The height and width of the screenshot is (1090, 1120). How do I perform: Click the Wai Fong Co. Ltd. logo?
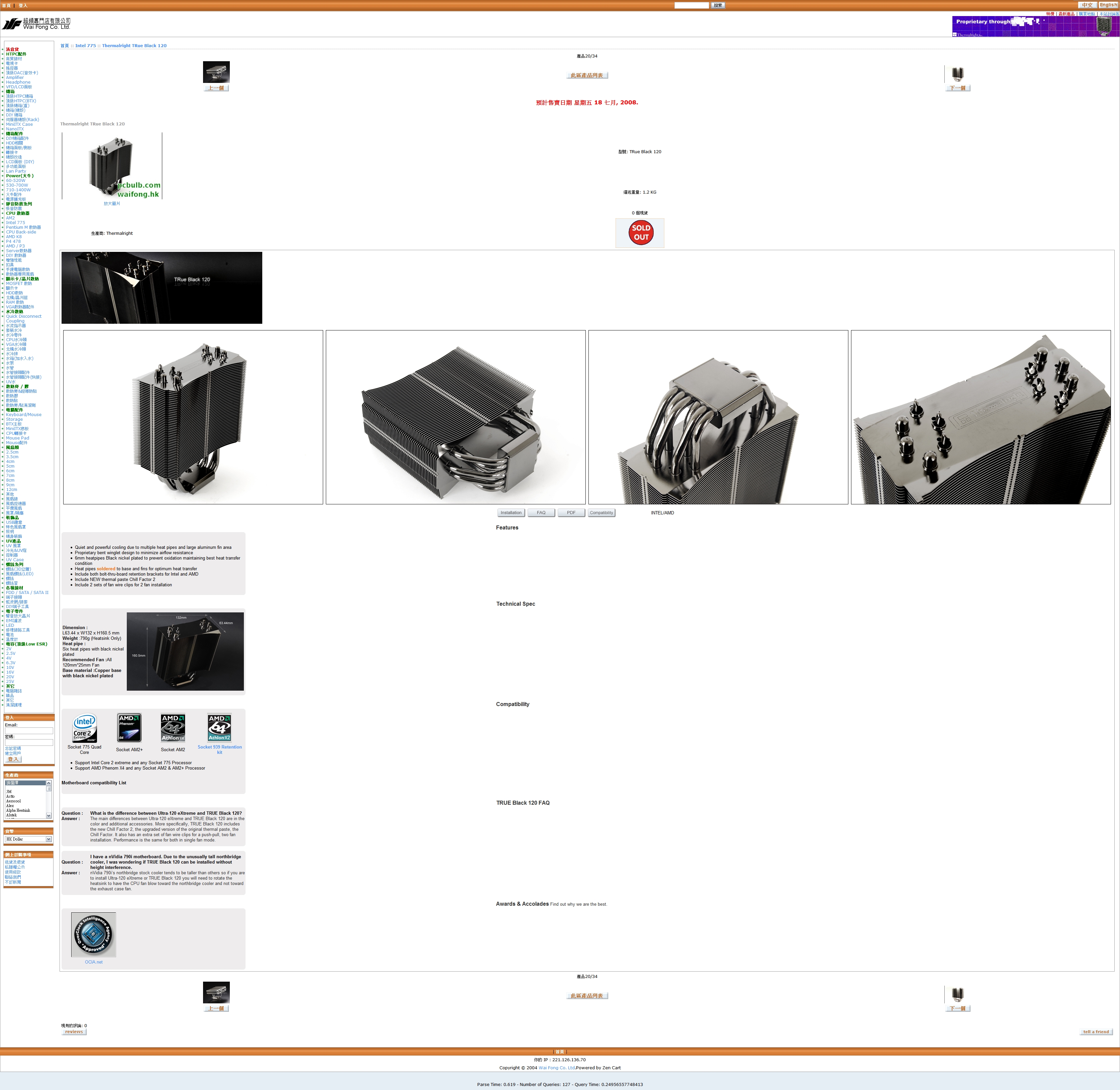coord(36,23)
